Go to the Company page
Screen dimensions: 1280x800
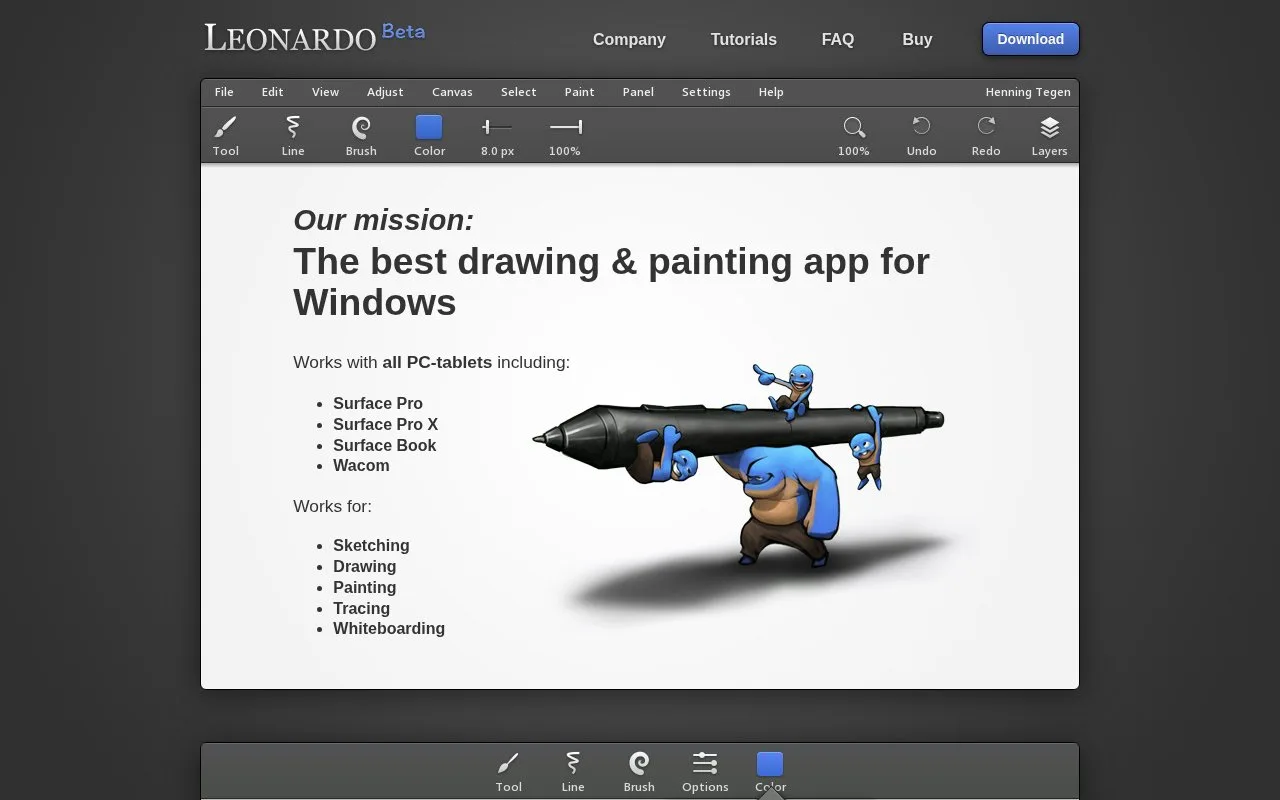coord(629,40)
